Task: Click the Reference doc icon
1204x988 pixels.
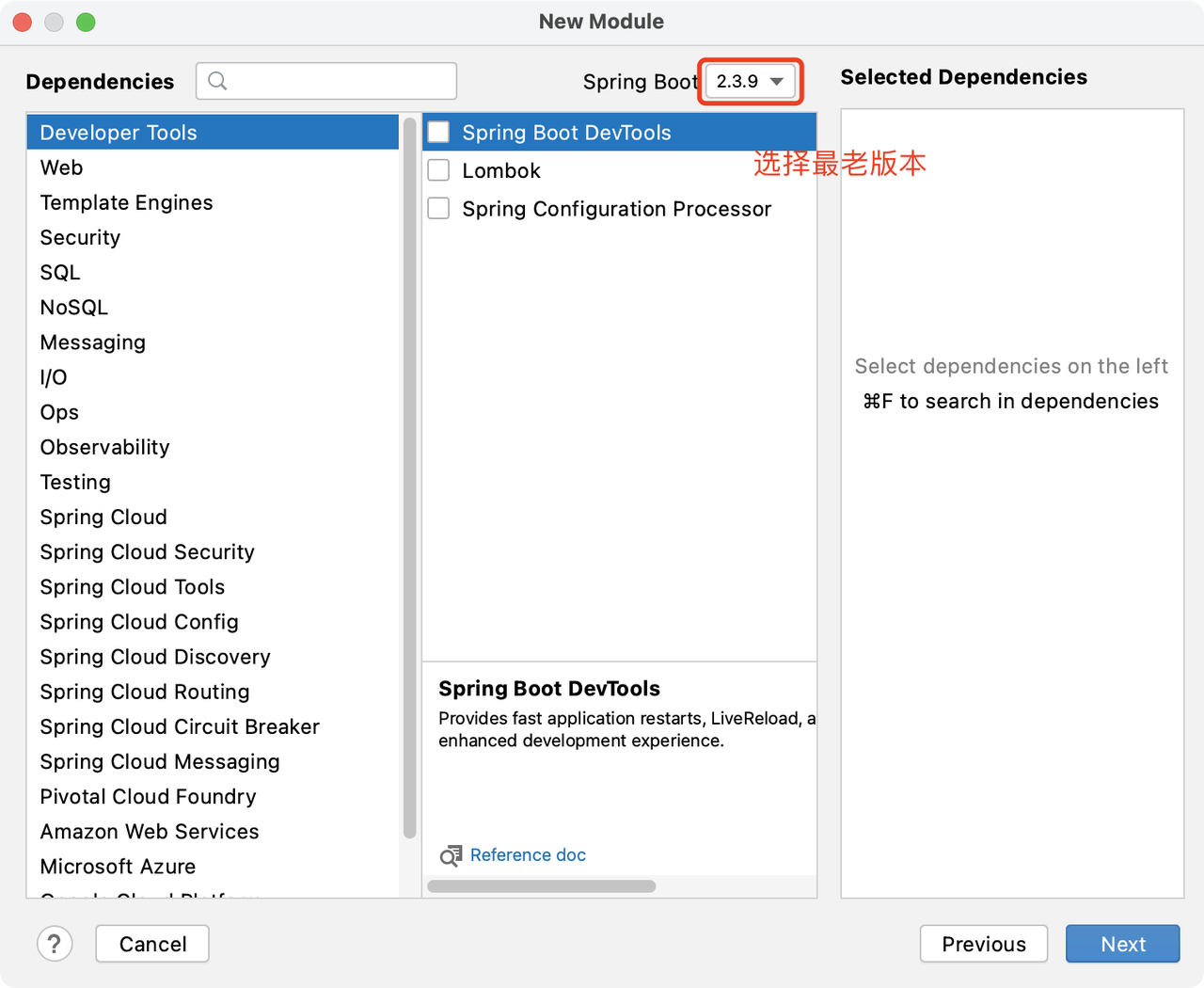Action: 451,855
